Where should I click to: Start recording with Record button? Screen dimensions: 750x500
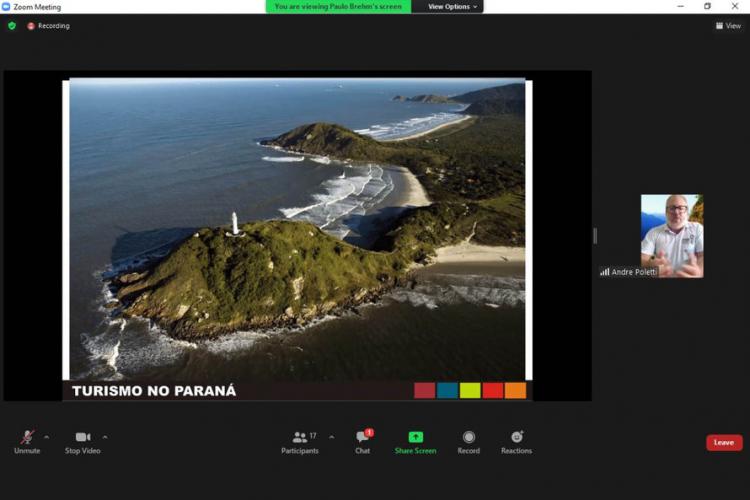click(468, 441)
